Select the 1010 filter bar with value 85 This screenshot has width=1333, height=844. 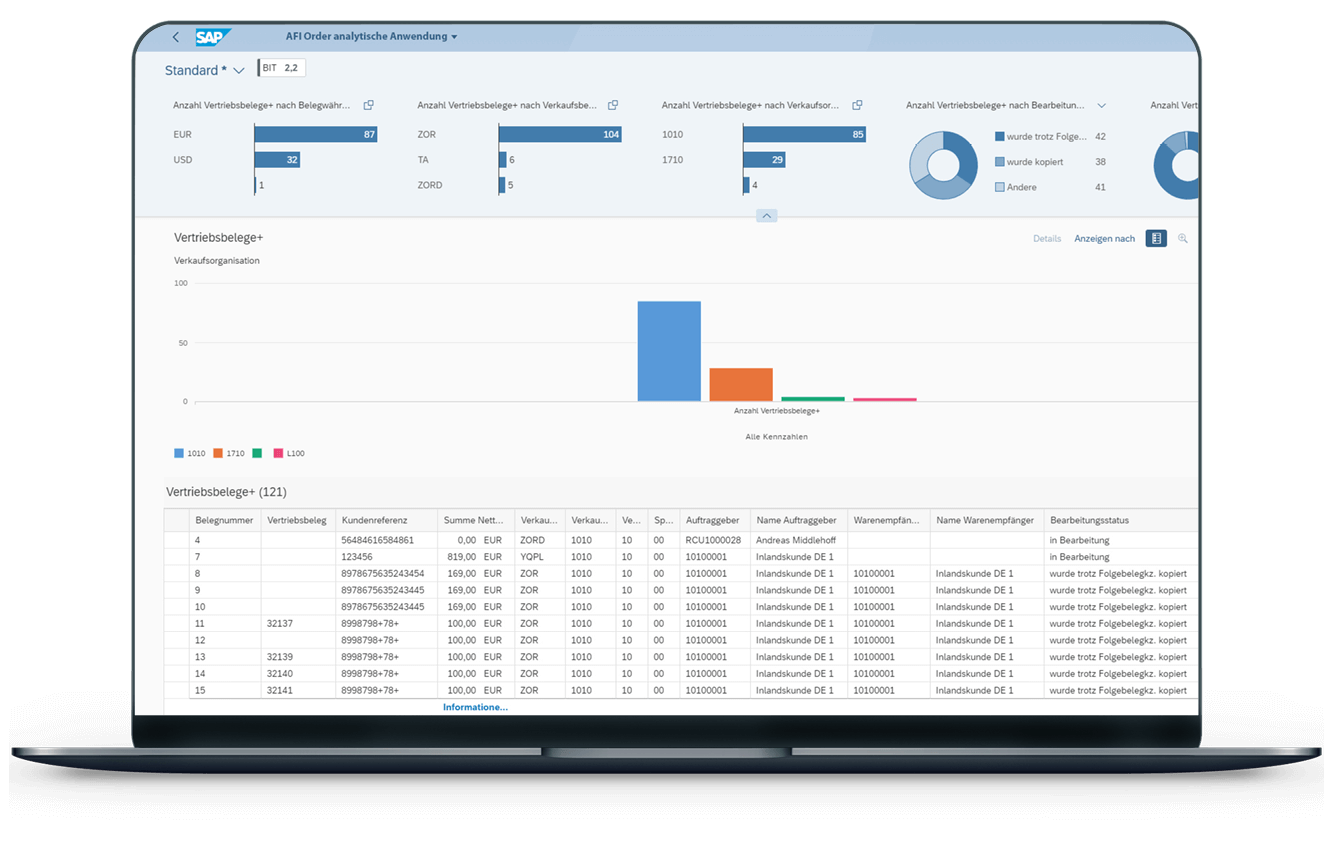pos(804,134)
